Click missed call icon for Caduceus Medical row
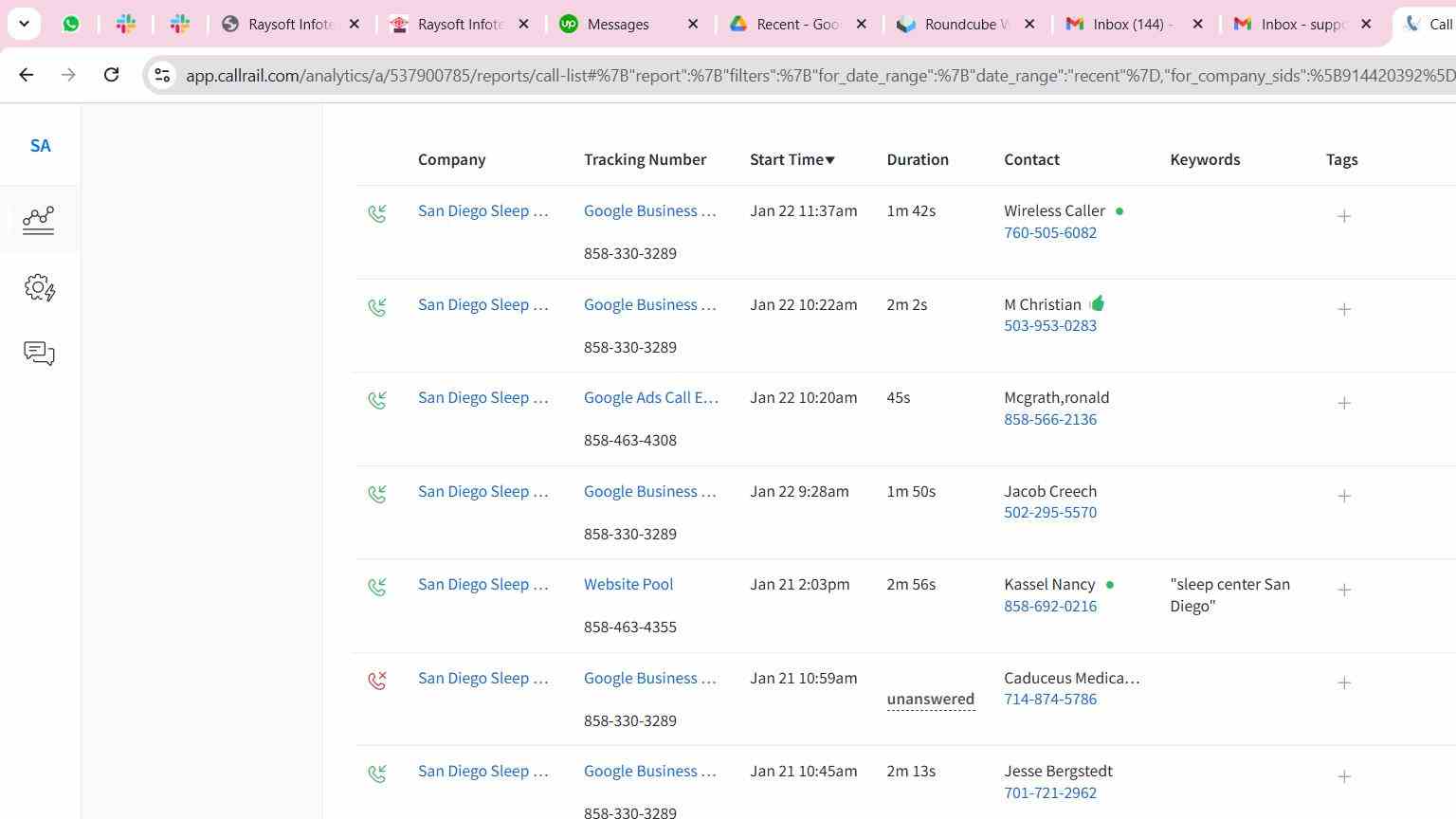 377,681
